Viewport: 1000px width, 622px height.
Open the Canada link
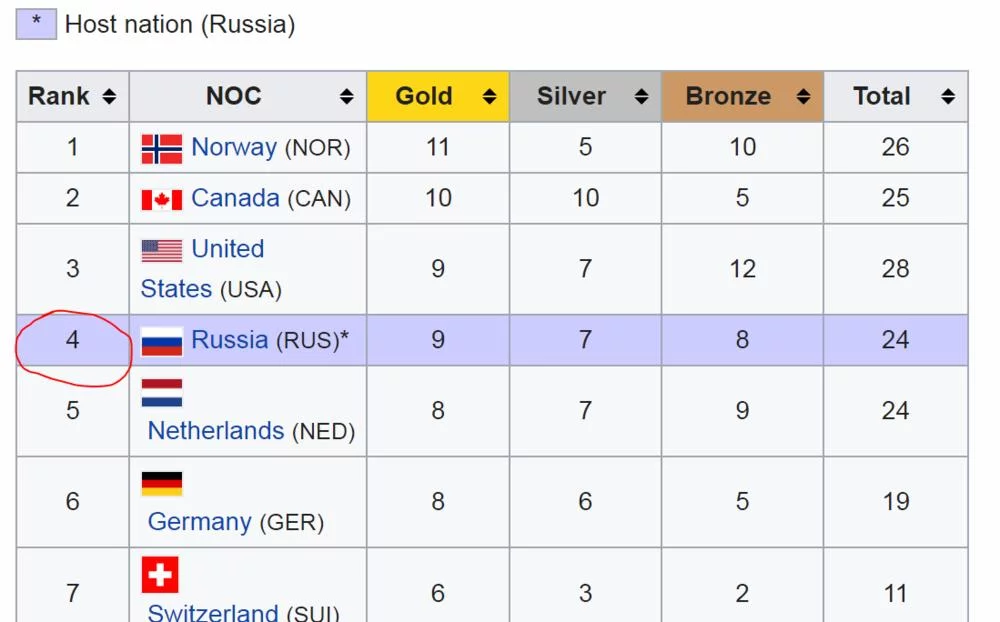tap(235, 199)
